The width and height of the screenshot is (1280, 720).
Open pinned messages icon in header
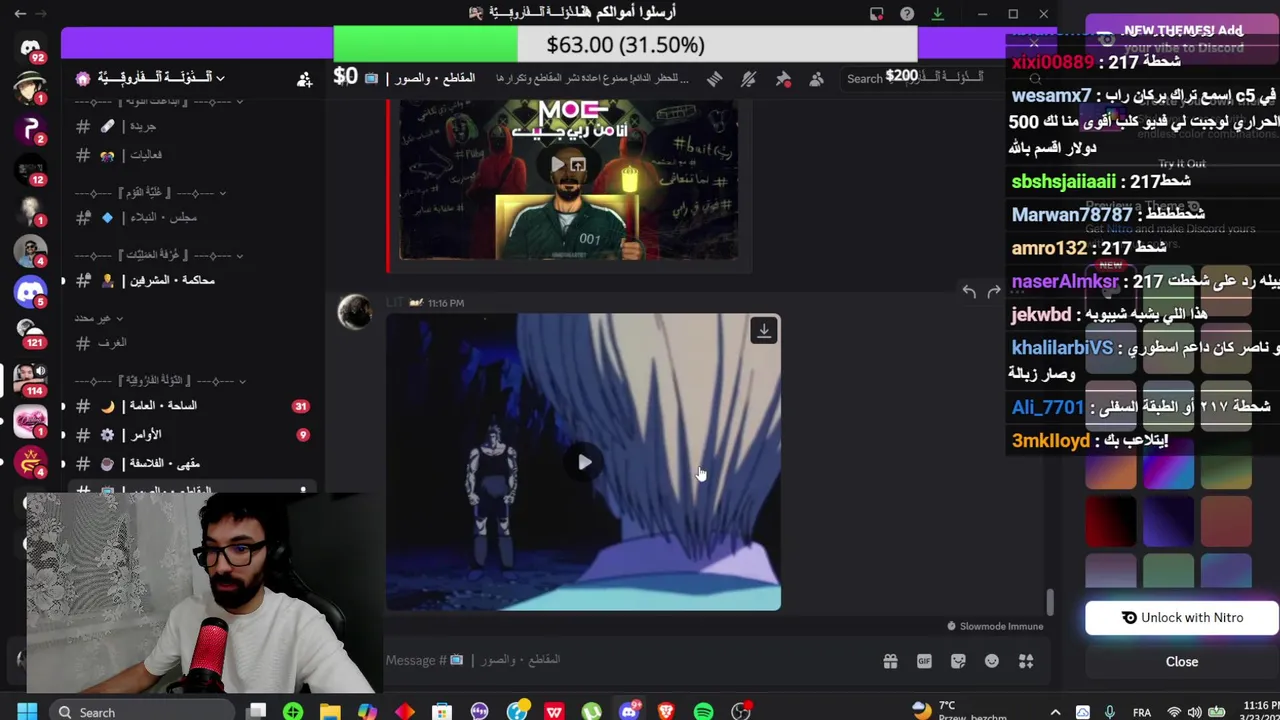(x=783, y=78)
